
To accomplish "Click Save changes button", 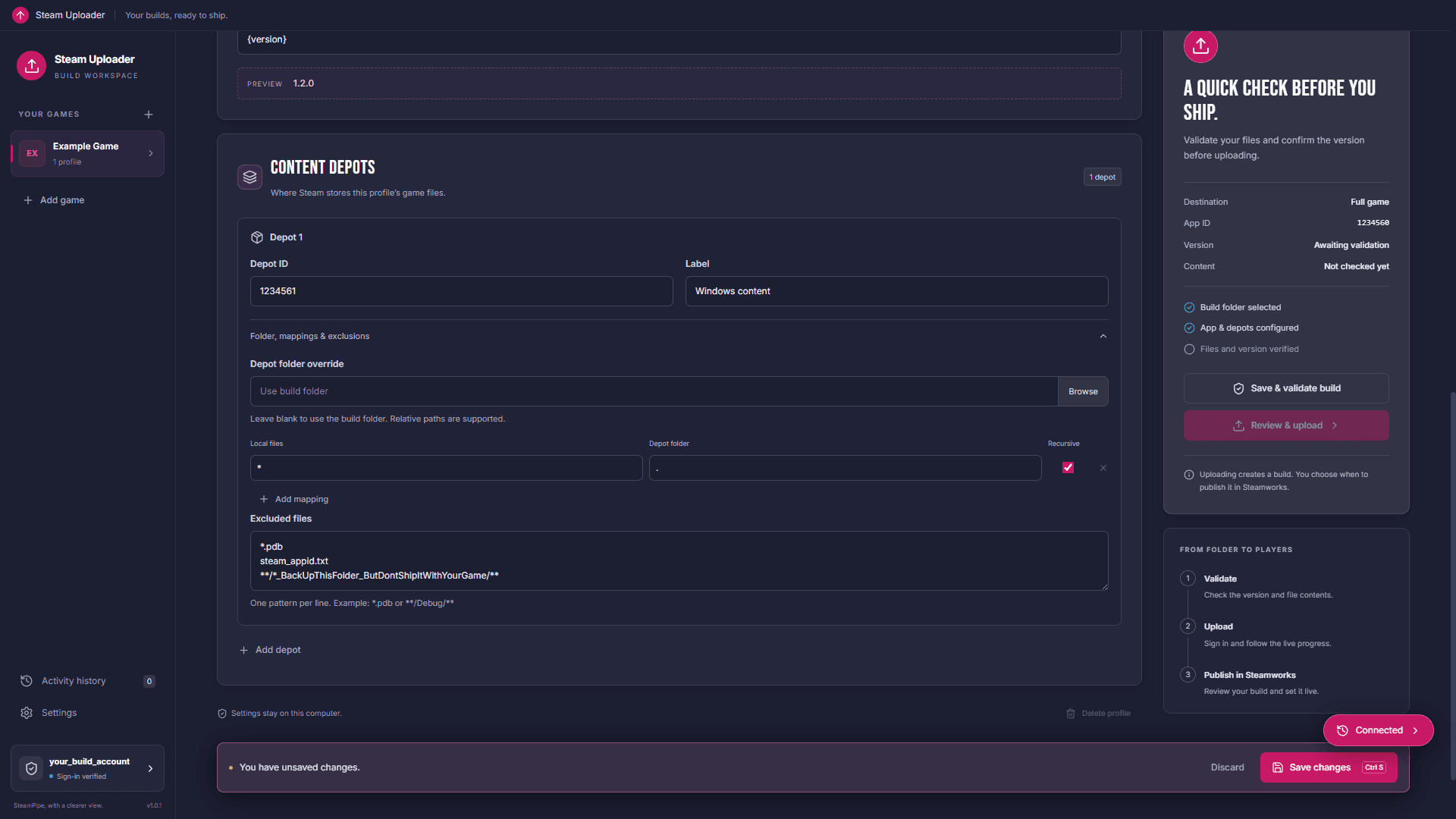I will [1329, 767].
